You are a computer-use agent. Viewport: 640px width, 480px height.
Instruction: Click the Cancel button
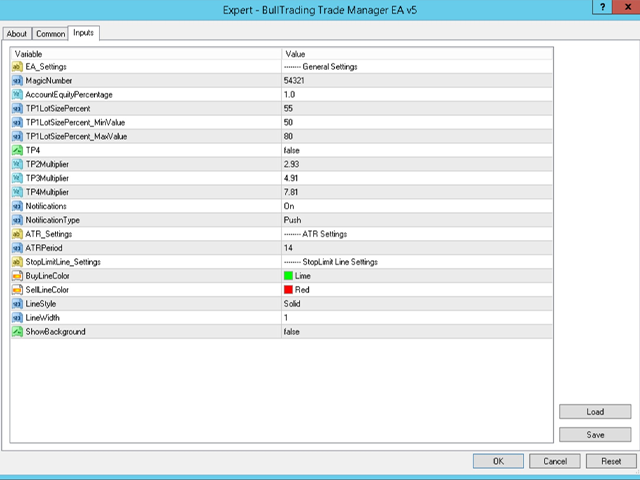click(x=555, y=461)
